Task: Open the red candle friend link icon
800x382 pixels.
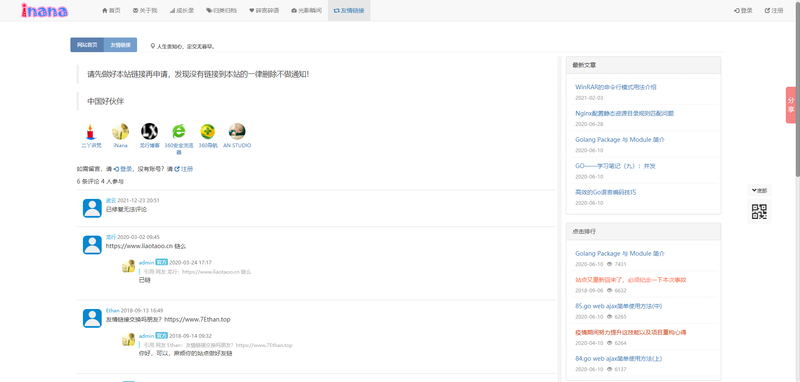Action: (91, 132)
